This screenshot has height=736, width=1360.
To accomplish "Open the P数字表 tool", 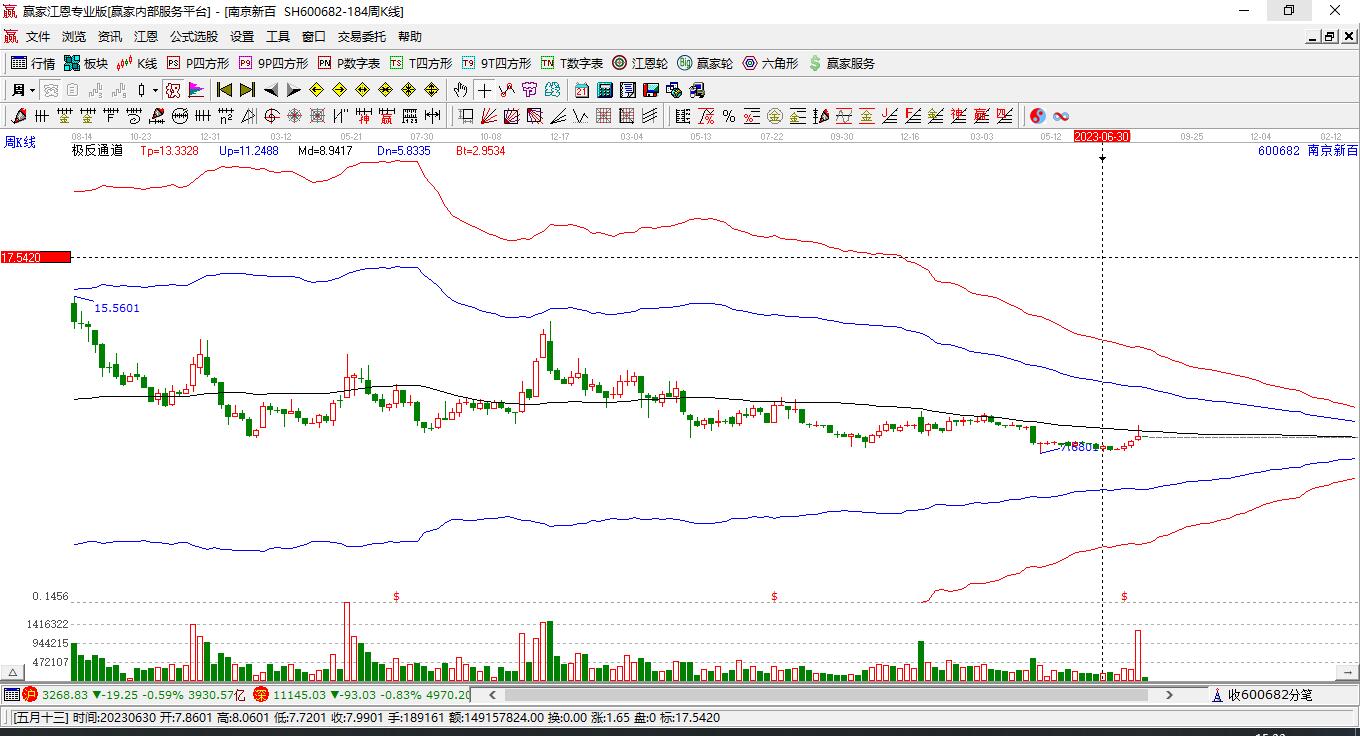I will pyautogui.click(x=349, y=63).
